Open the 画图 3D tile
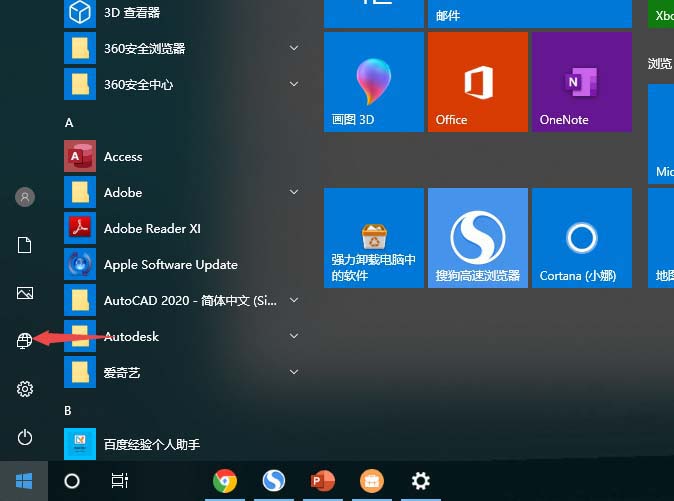 (374, 82)
